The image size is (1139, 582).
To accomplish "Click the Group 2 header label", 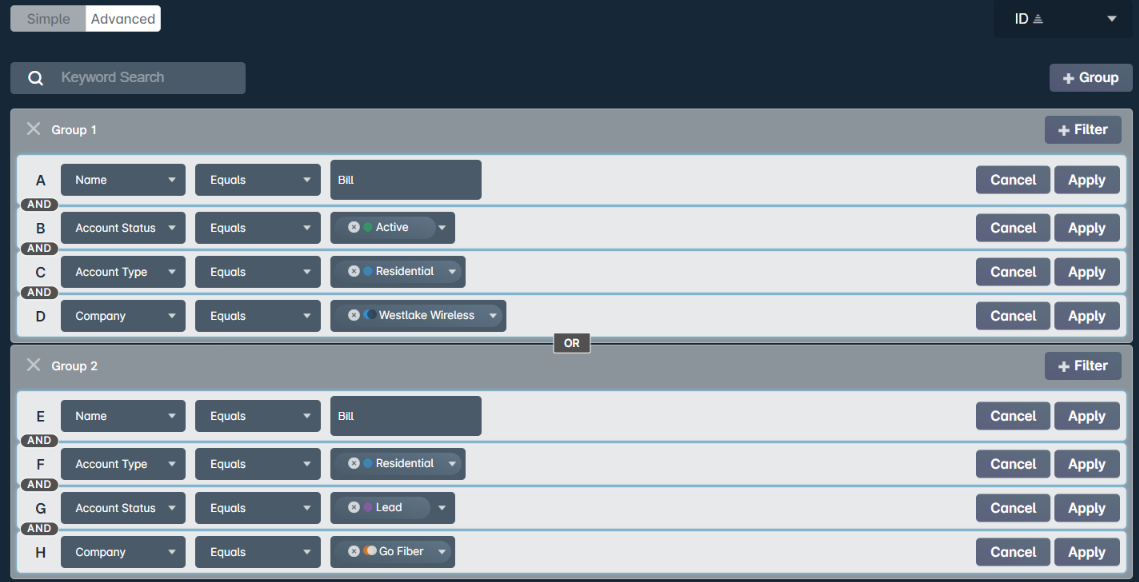I will [74, 366].
